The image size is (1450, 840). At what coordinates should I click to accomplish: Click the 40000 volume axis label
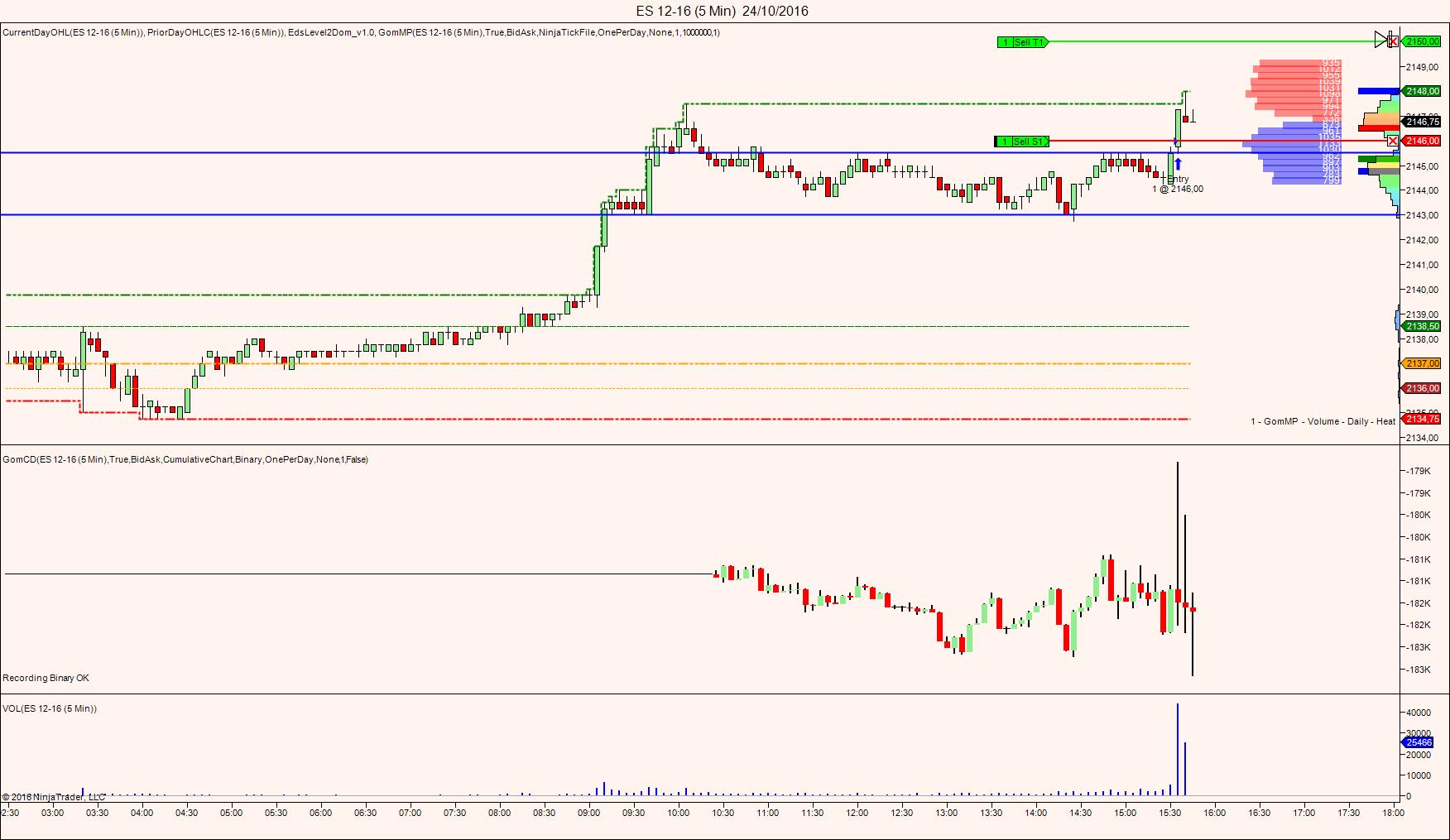(x=1419, y=713)
